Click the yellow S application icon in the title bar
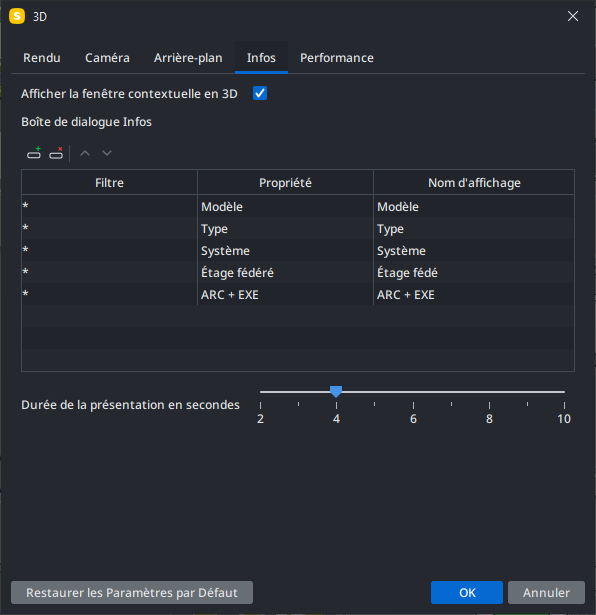This screenshot has height=615, width=596. click(x=17, y=16)
